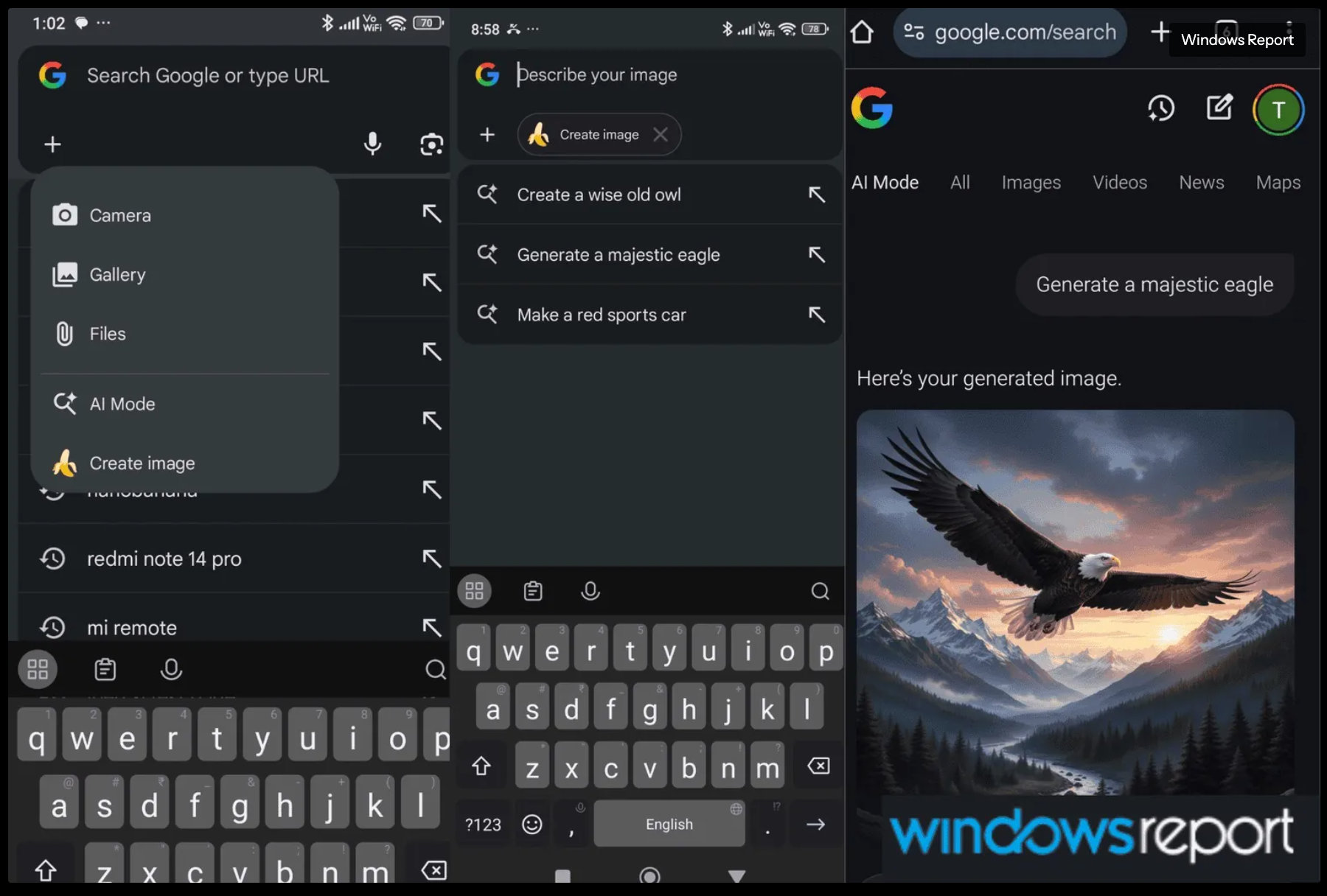Switch to the Images tab

click(x=1031, y=183)
